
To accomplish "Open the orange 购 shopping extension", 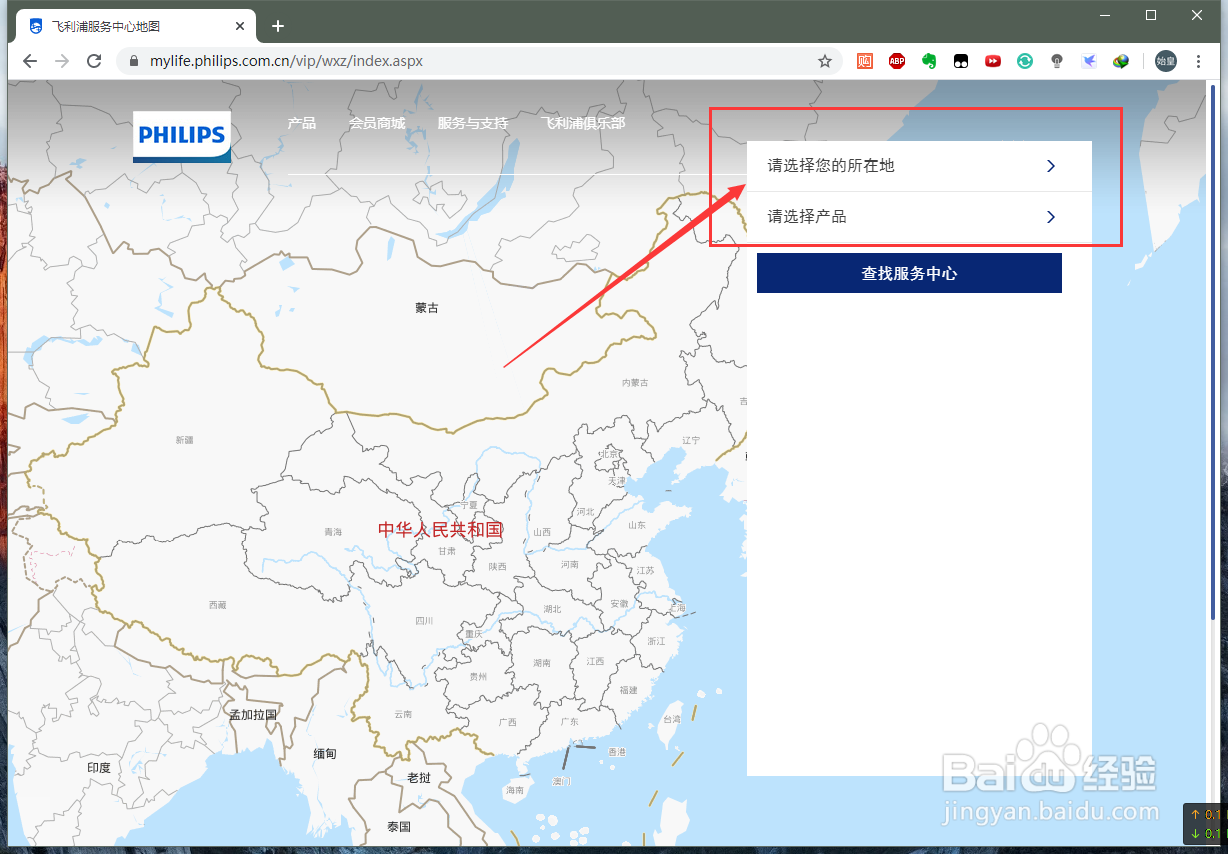I will point(864,61).
